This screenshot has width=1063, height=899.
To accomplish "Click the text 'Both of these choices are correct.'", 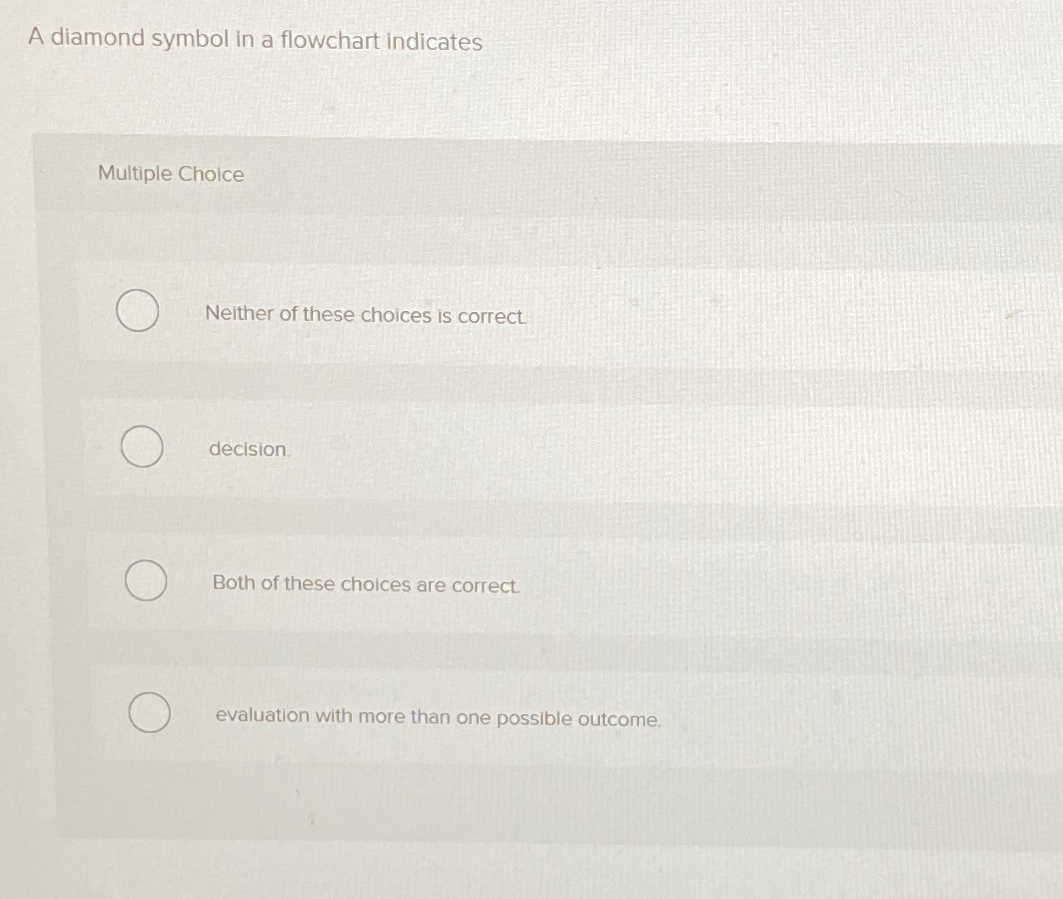I will (x=364, y=585).
